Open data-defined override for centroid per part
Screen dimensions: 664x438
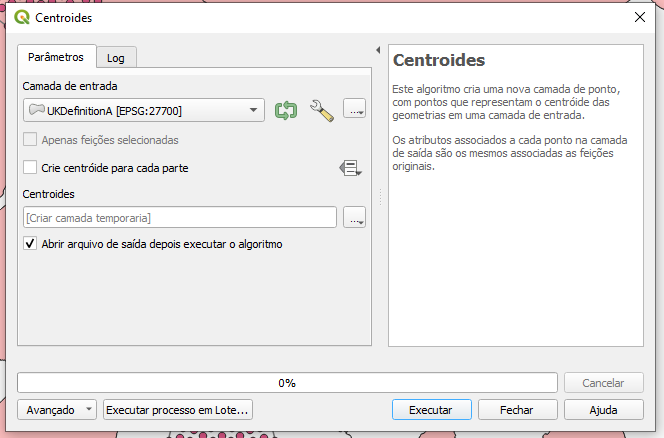click(350, 168)
